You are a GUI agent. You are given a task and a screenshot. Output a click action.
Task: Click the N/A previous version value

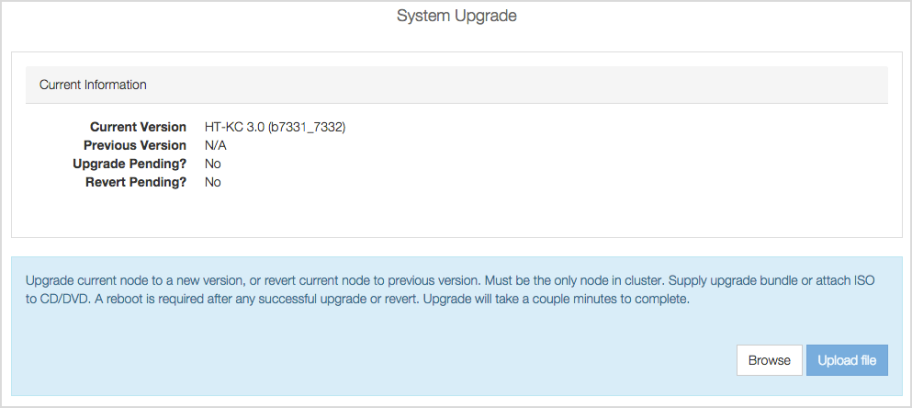215,146
